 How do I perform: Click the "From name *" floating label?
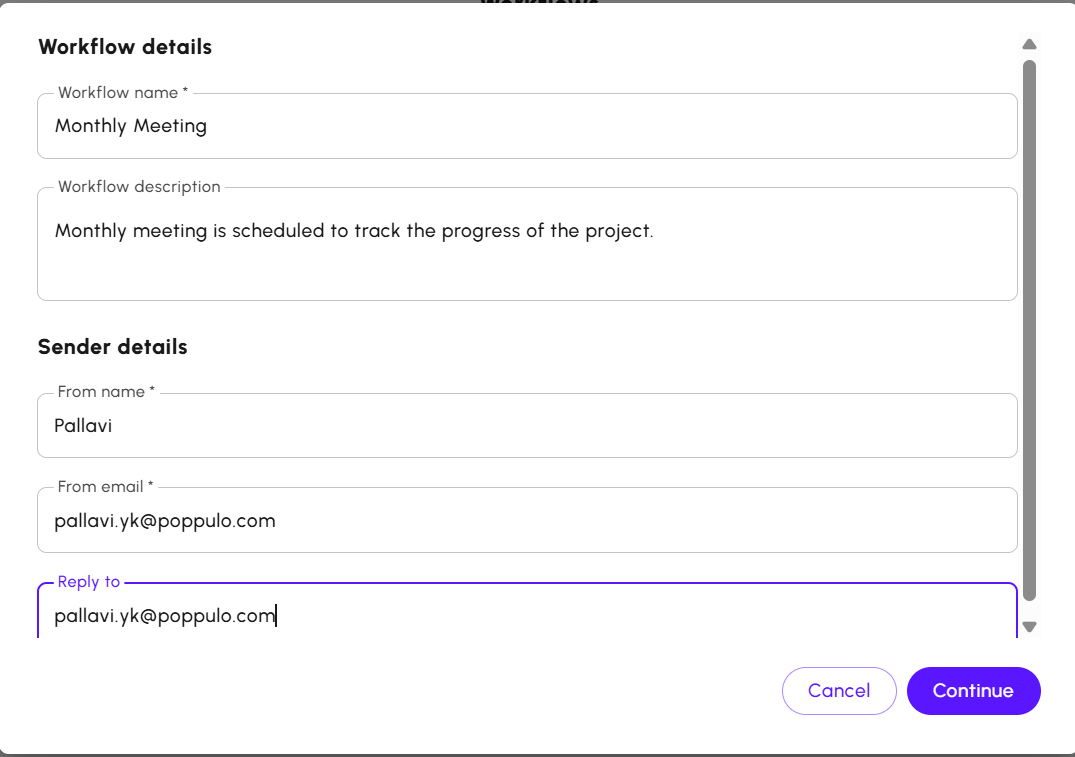tap(106, 392)
